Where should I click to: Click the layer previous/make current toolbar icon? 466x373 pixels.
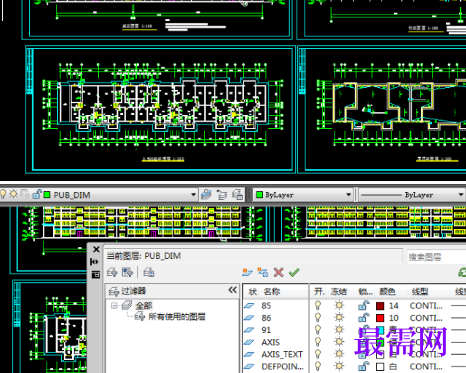tap(222, 195)
